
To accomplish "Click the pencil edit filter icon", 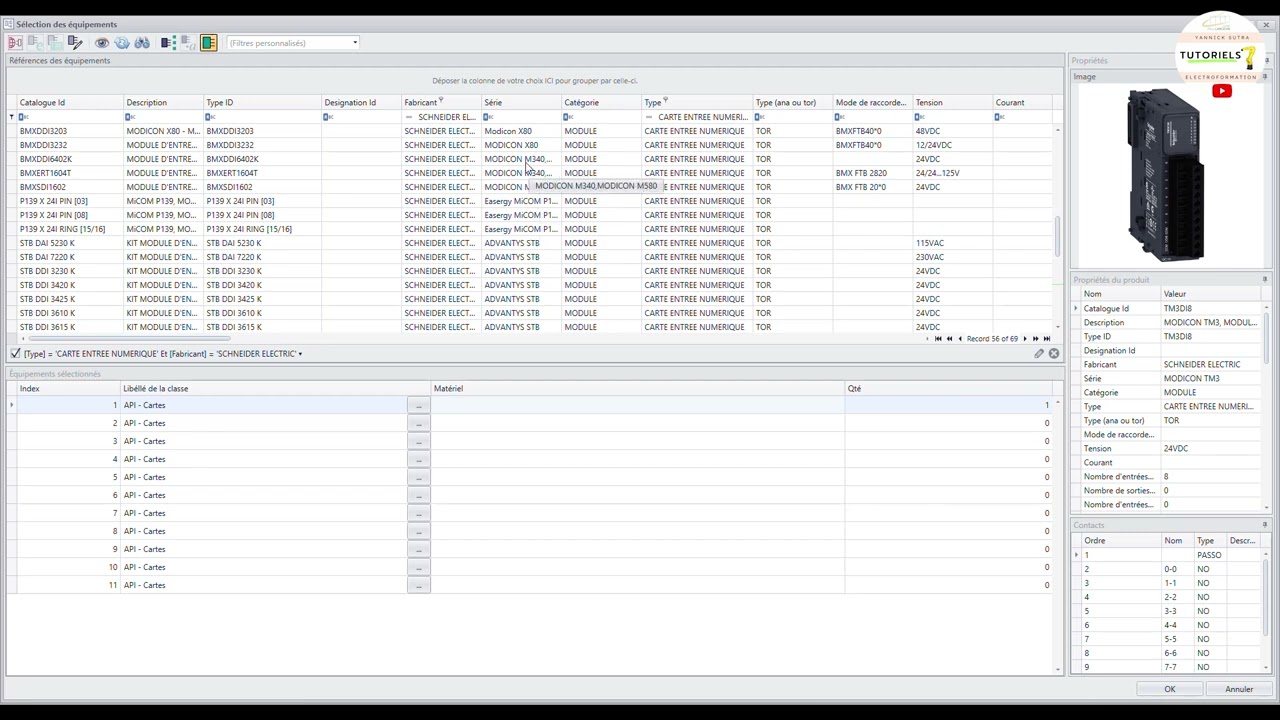I will click(1039, 354).
